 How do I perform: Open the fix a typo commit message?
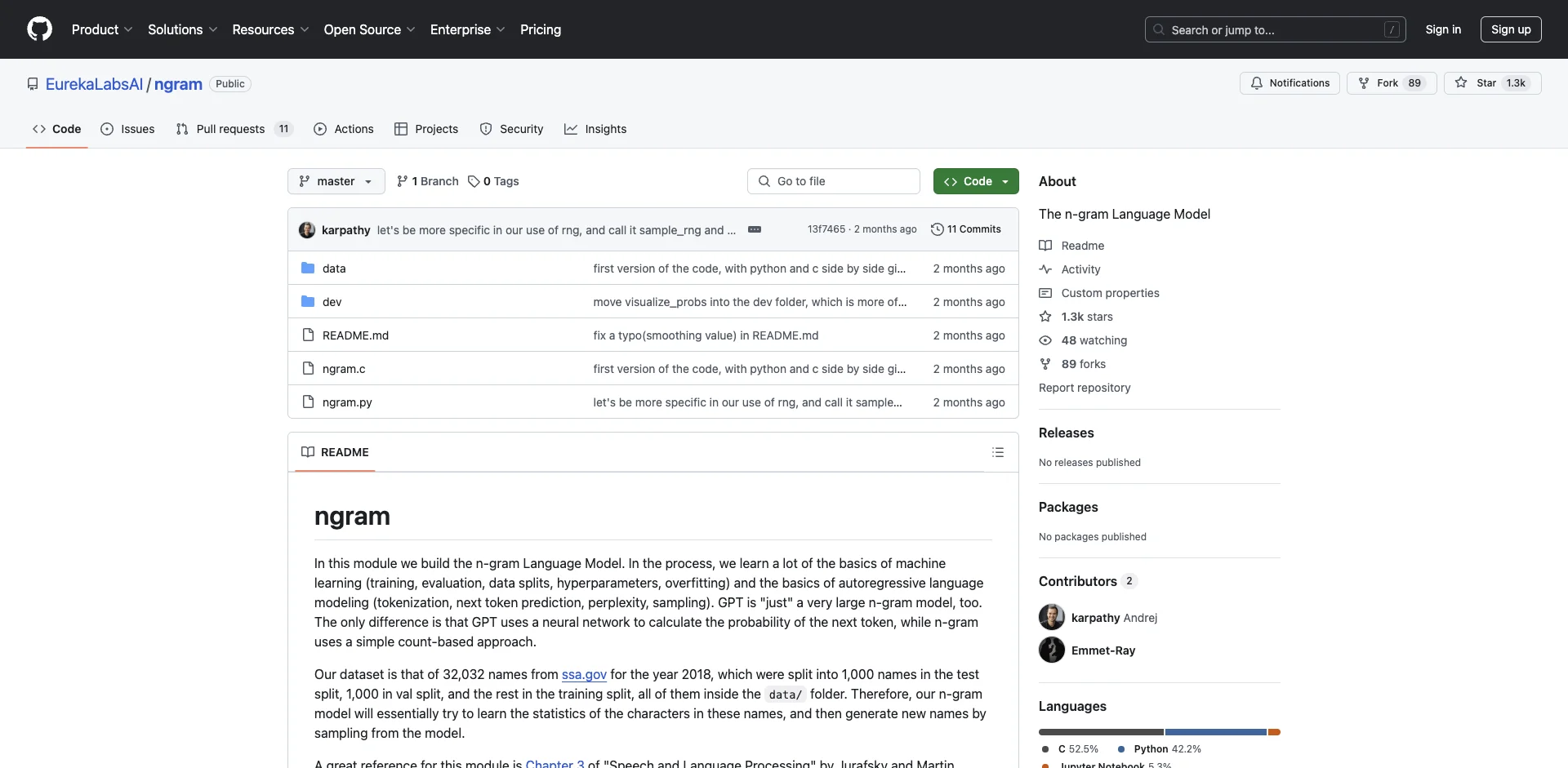[x=706, y=335]
